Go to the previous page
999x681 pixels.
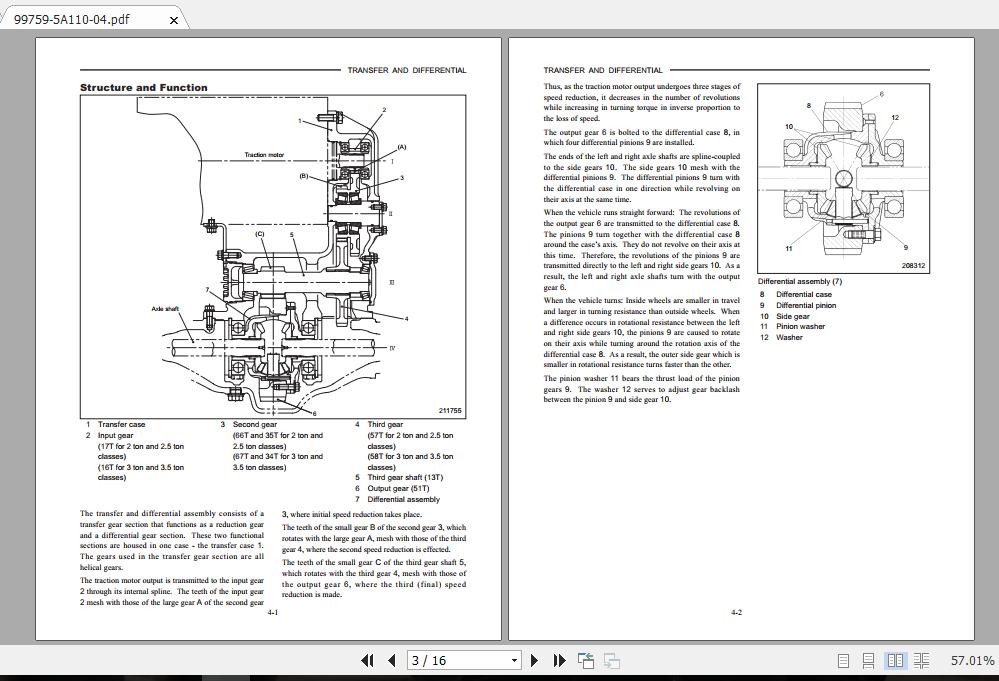coord(391,661)
